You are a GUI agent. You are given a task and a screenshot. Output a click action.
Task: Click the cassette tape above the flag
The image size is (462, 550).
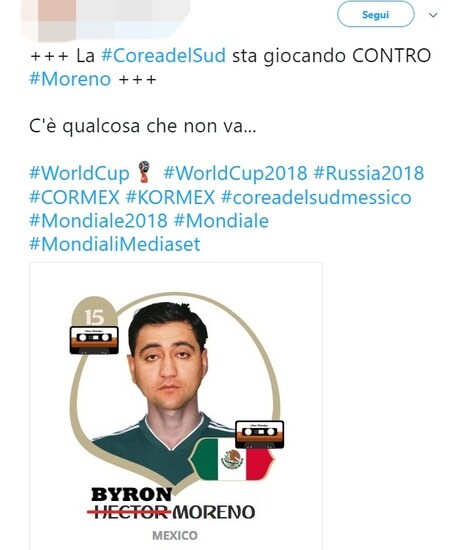[259, 434]
